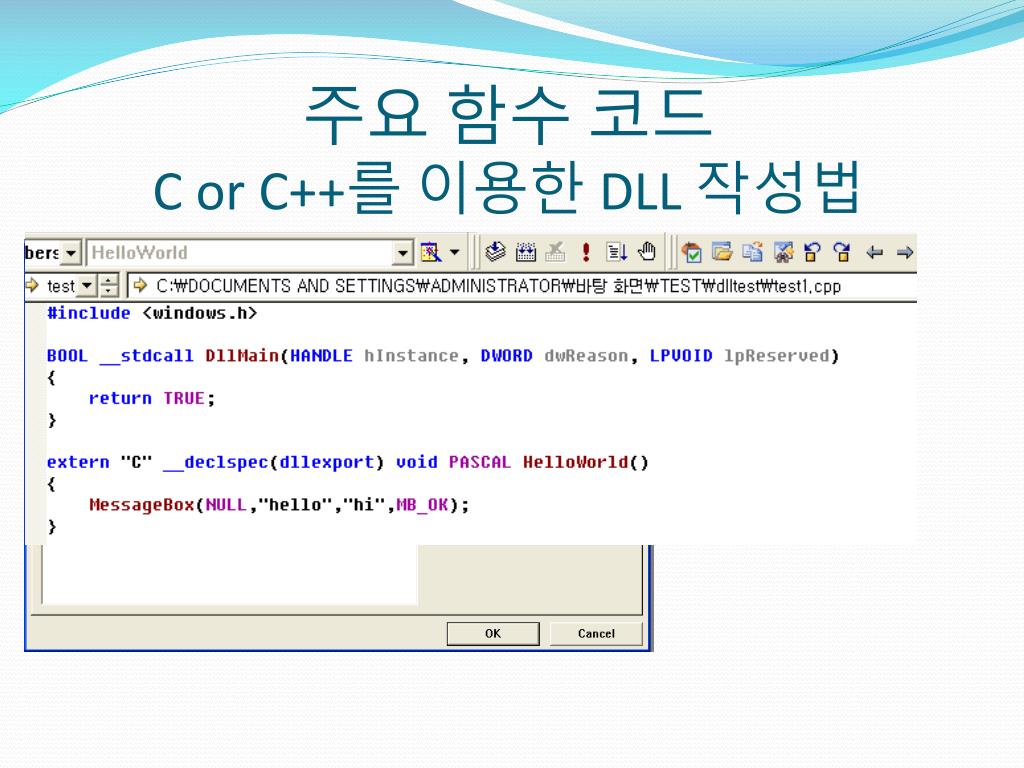Screen dimensions: 1024x768
Task: Open the 'test' dropdown arrow
Action: [x=87, y=286]
